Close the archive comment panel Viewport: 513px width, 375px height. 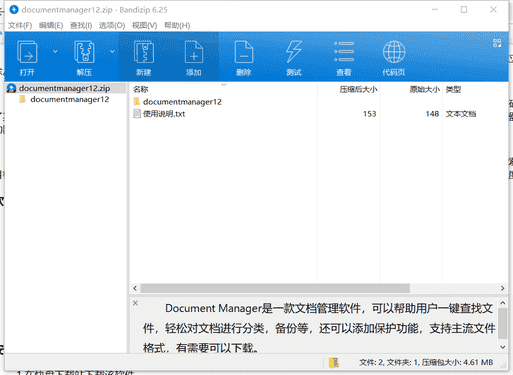[135, 303]
